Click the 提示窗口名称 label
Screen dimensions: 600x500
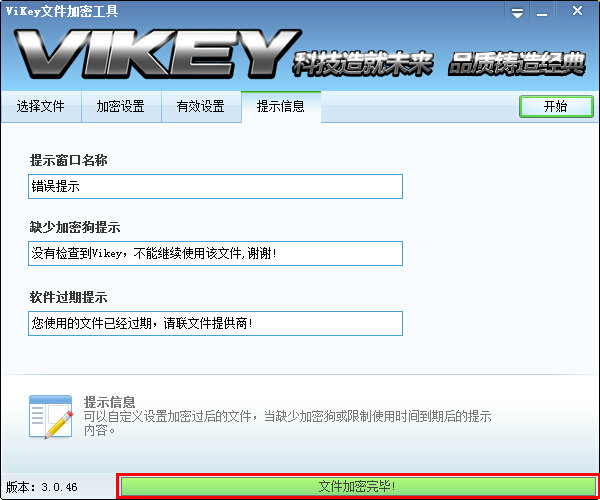(68, 160)
